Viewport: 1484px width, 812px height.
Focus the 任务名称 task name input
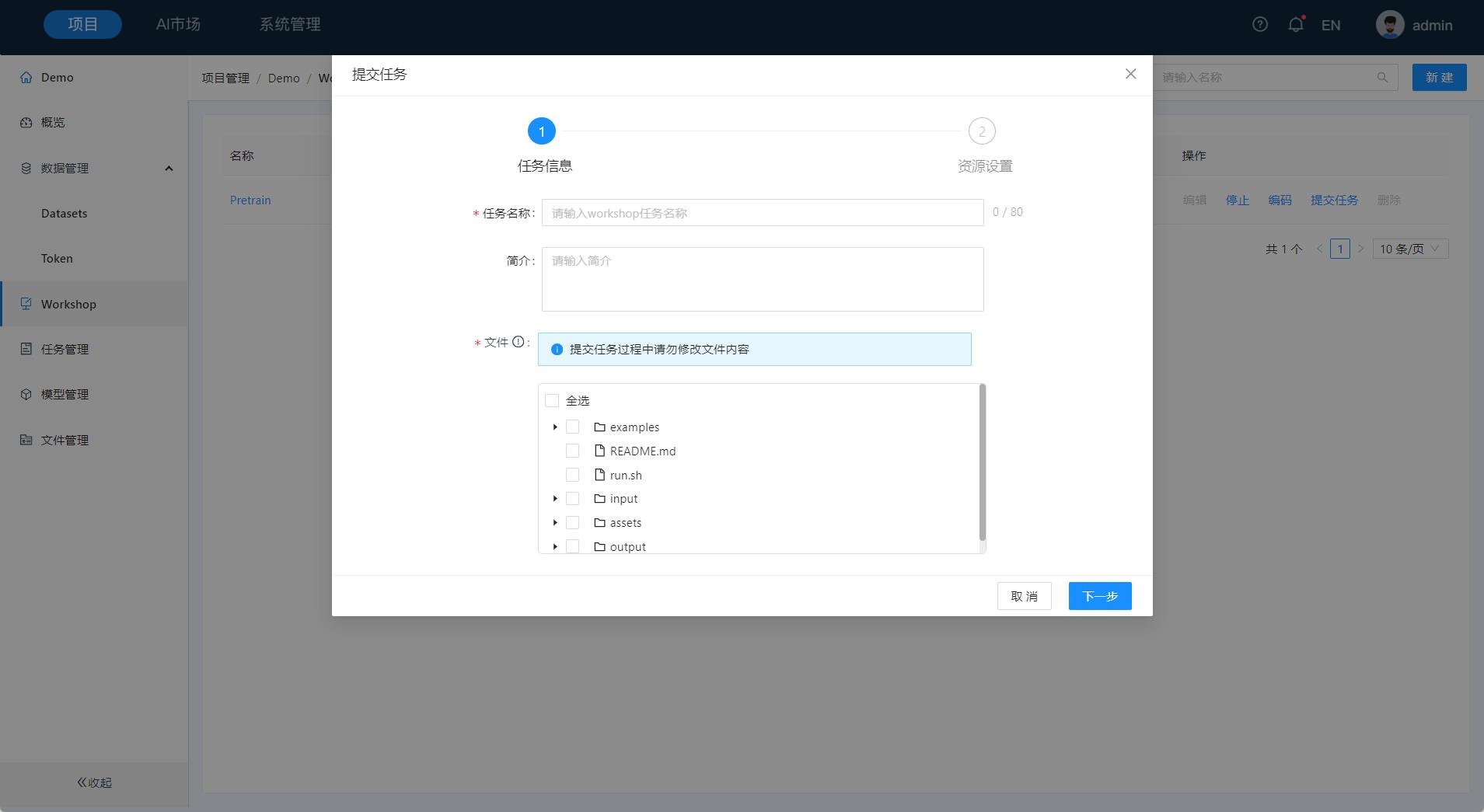[762, 213]
